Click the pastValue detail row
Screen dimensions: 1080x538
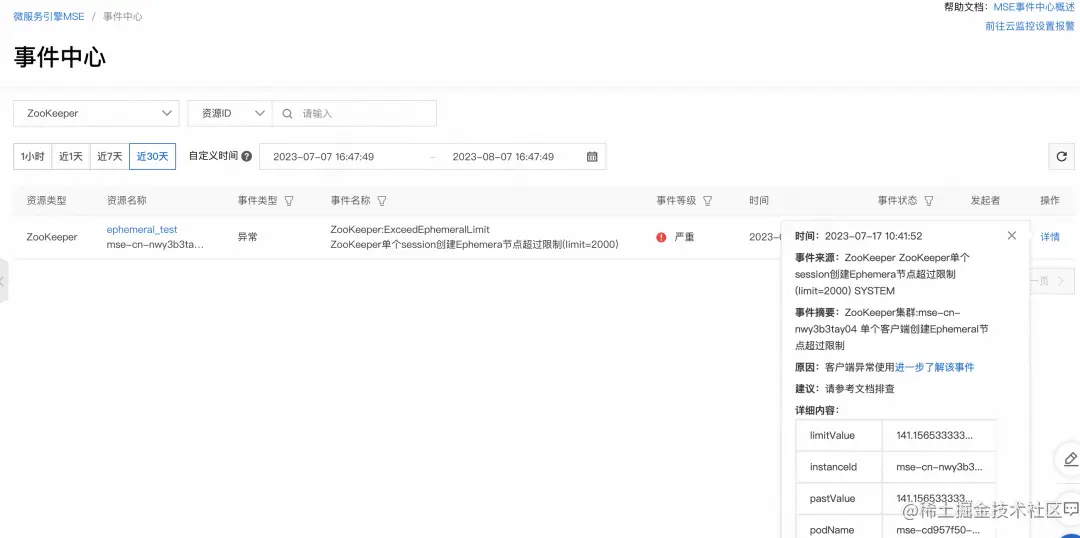click(x=895, y=499)
